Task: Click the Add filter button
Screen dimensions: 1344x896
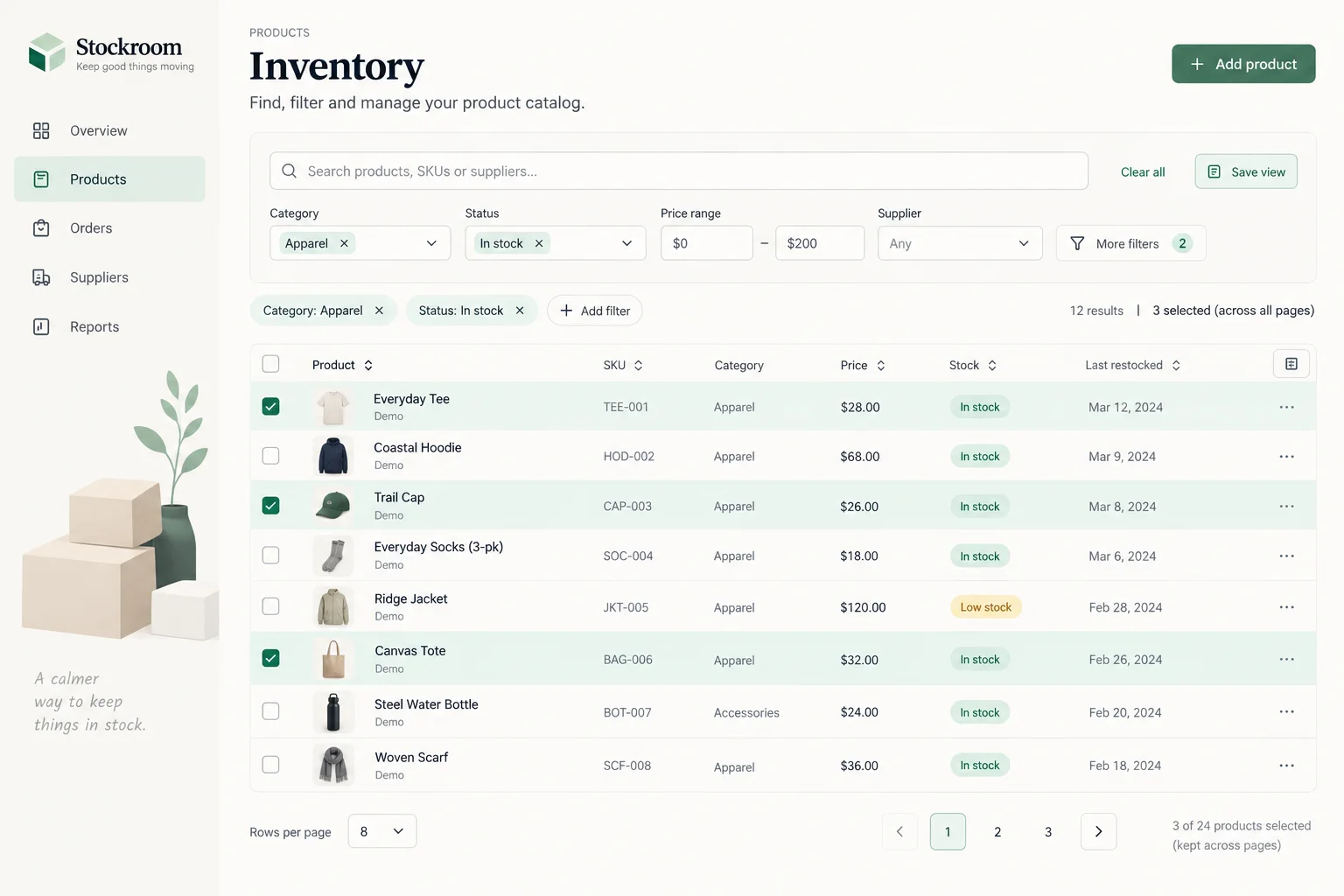Action: coord(595,311)
